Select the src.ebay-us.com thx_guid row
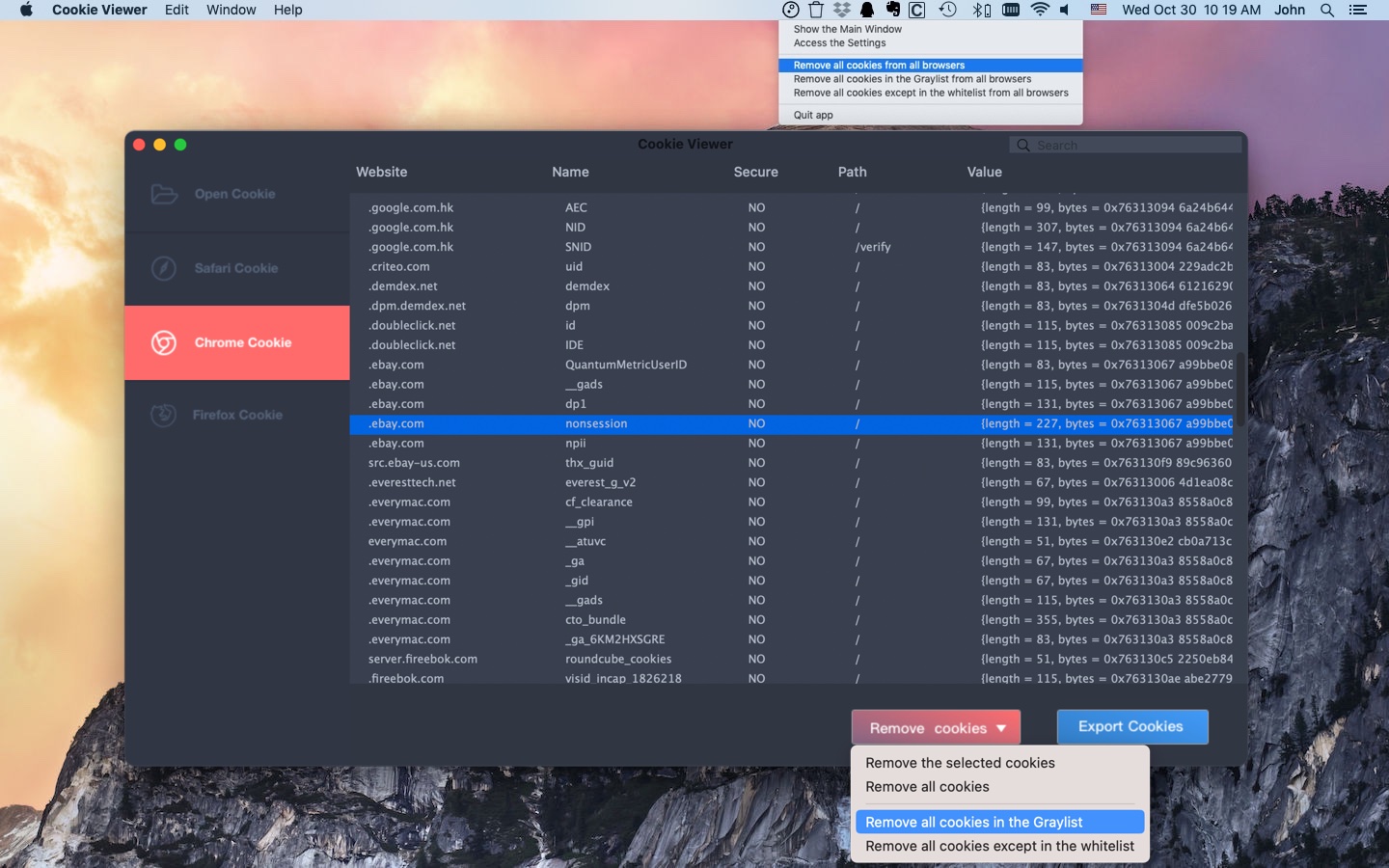Image resolution: width=1389 pixels, height=868 pixels. pyautogui.click(x=792, y=463)
